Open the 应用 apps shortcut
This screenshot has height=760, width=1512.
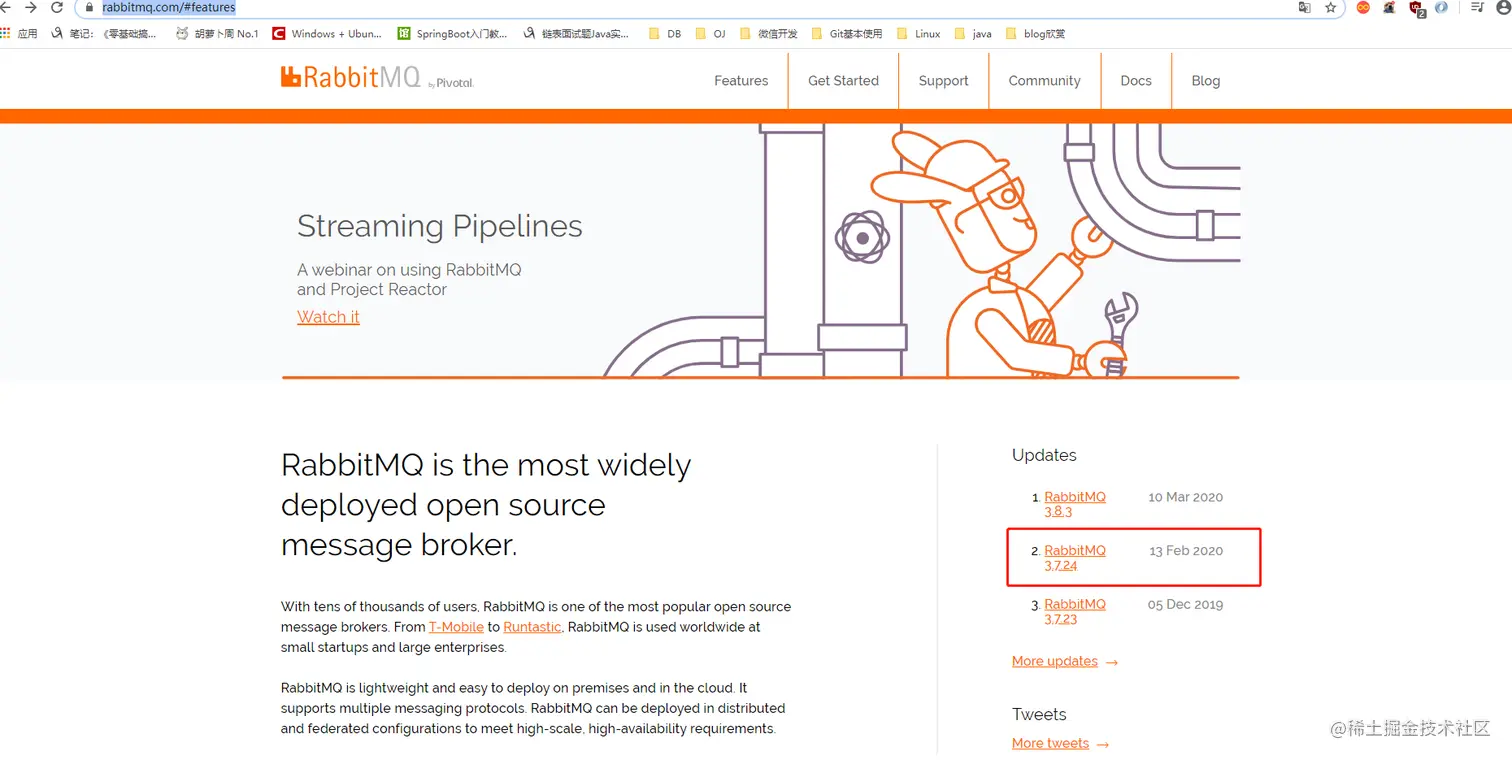[19, 33]
